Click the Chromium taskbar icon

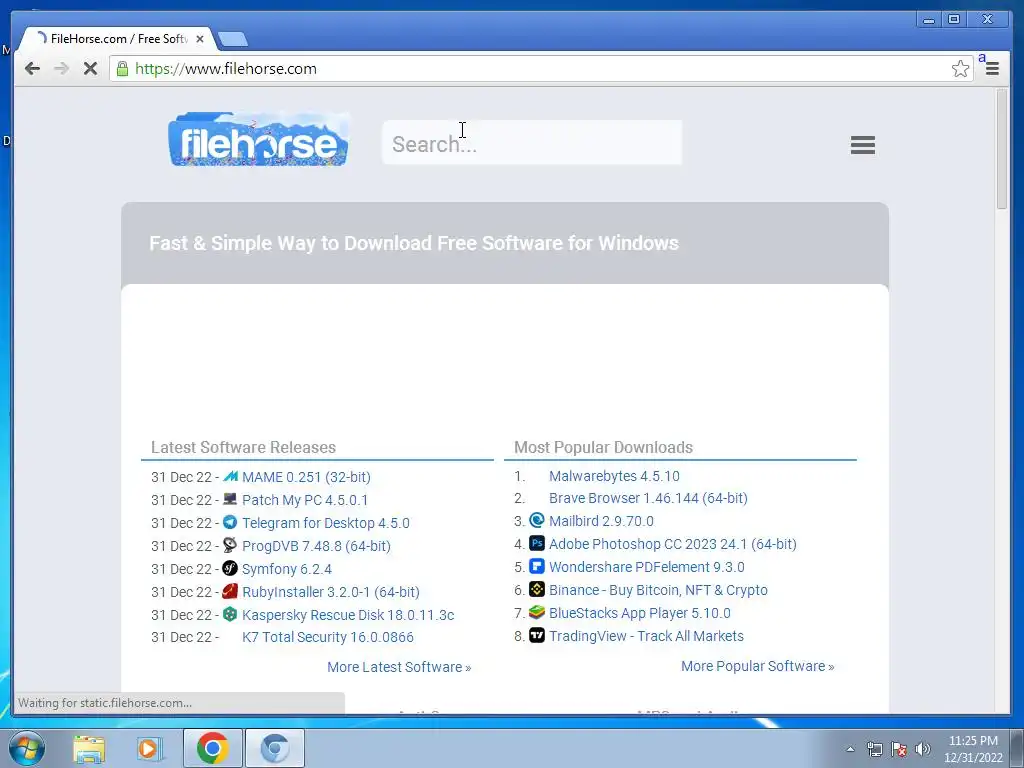(x=274, y=748)
